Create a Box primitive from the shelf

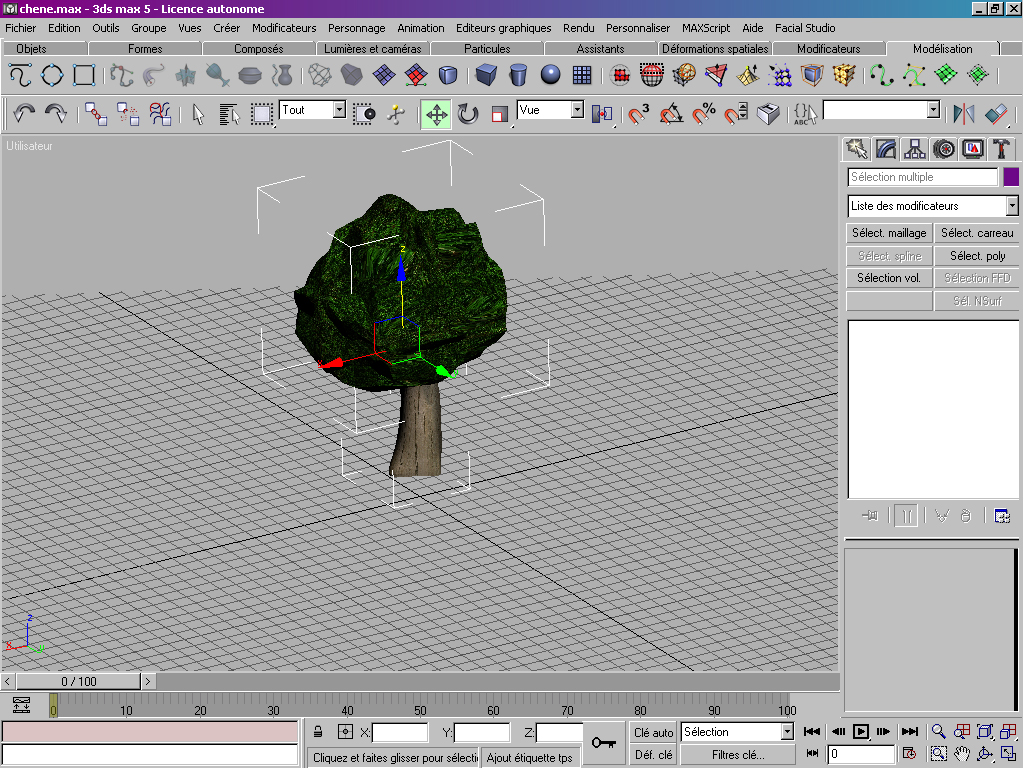point(486,74)
